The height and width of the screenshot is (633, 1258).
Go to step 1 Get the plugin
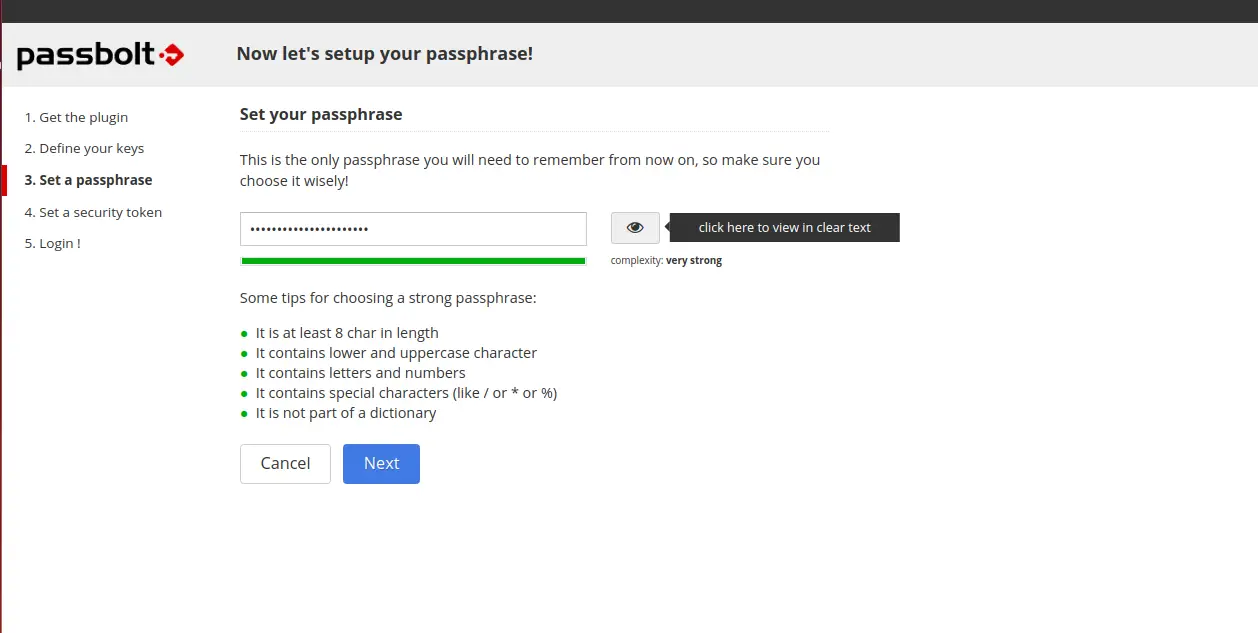point(76,117)
